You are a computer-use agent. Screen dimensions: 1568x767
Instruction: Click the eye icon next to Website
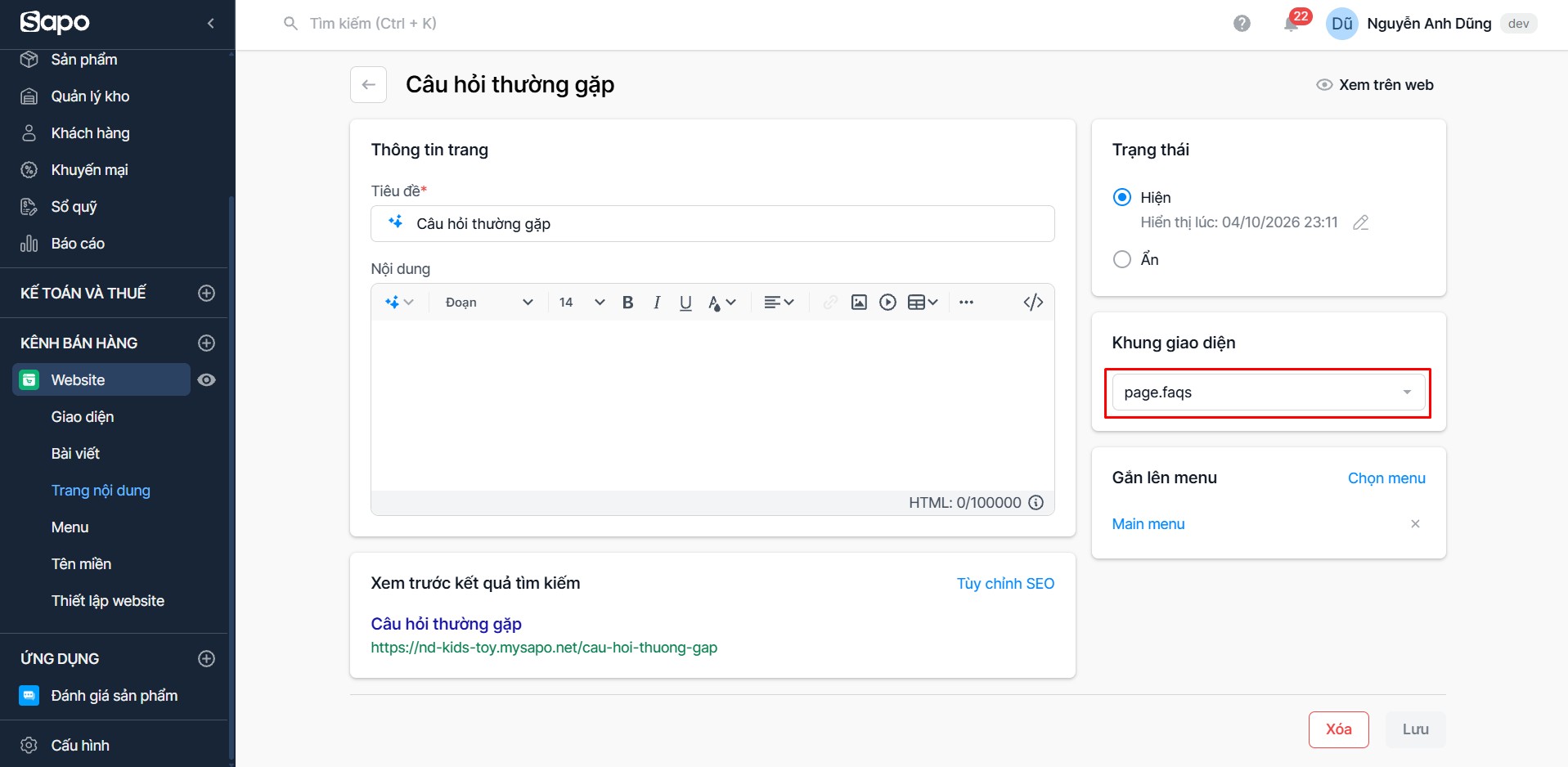pyautogui.click(x=207, y=379)
